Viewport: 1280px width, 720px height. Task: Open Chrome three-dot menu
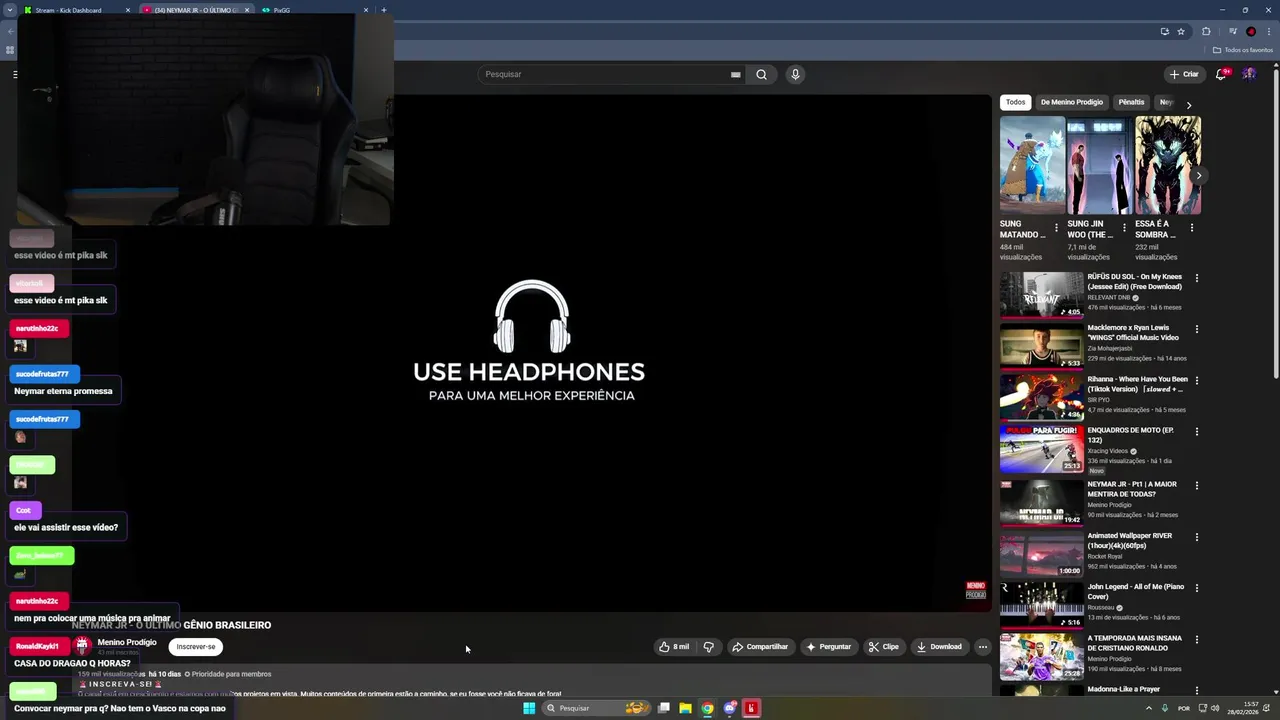click(1269, 31)
